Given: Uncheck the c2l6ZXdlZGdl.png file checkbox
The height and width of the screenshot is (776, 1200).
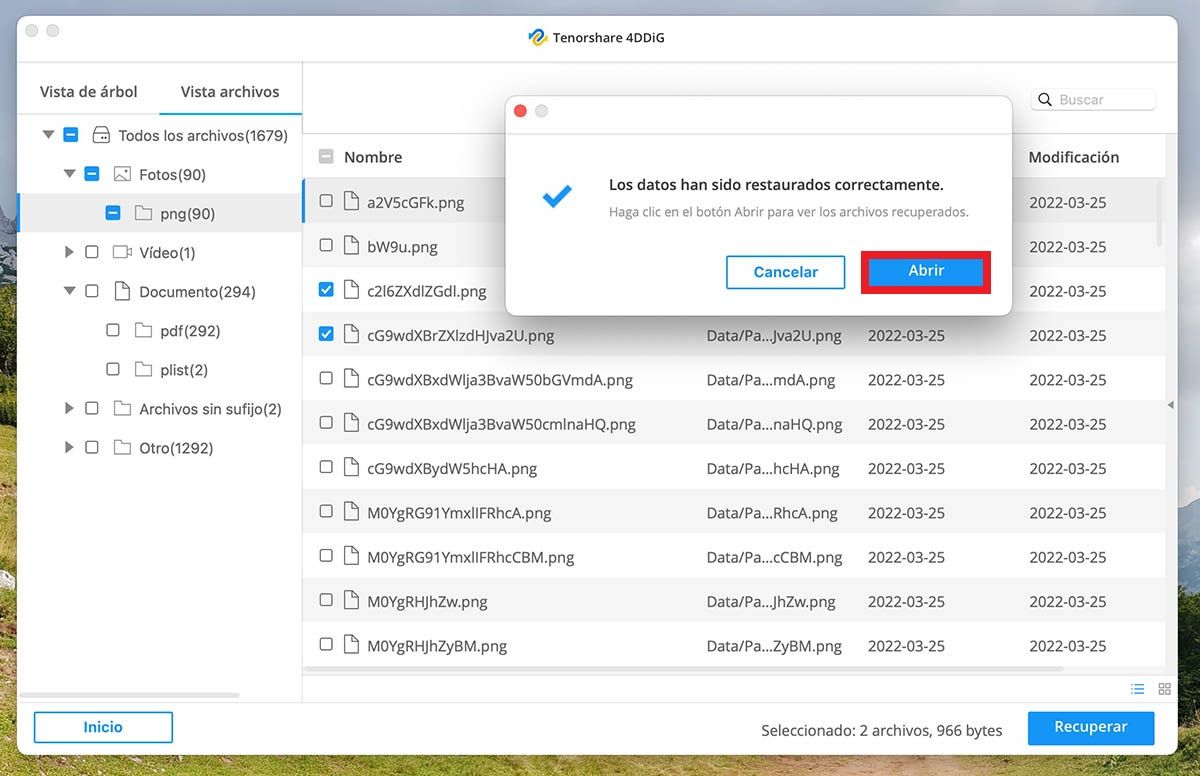Looking at the screenshot, I should pos(326,290).
